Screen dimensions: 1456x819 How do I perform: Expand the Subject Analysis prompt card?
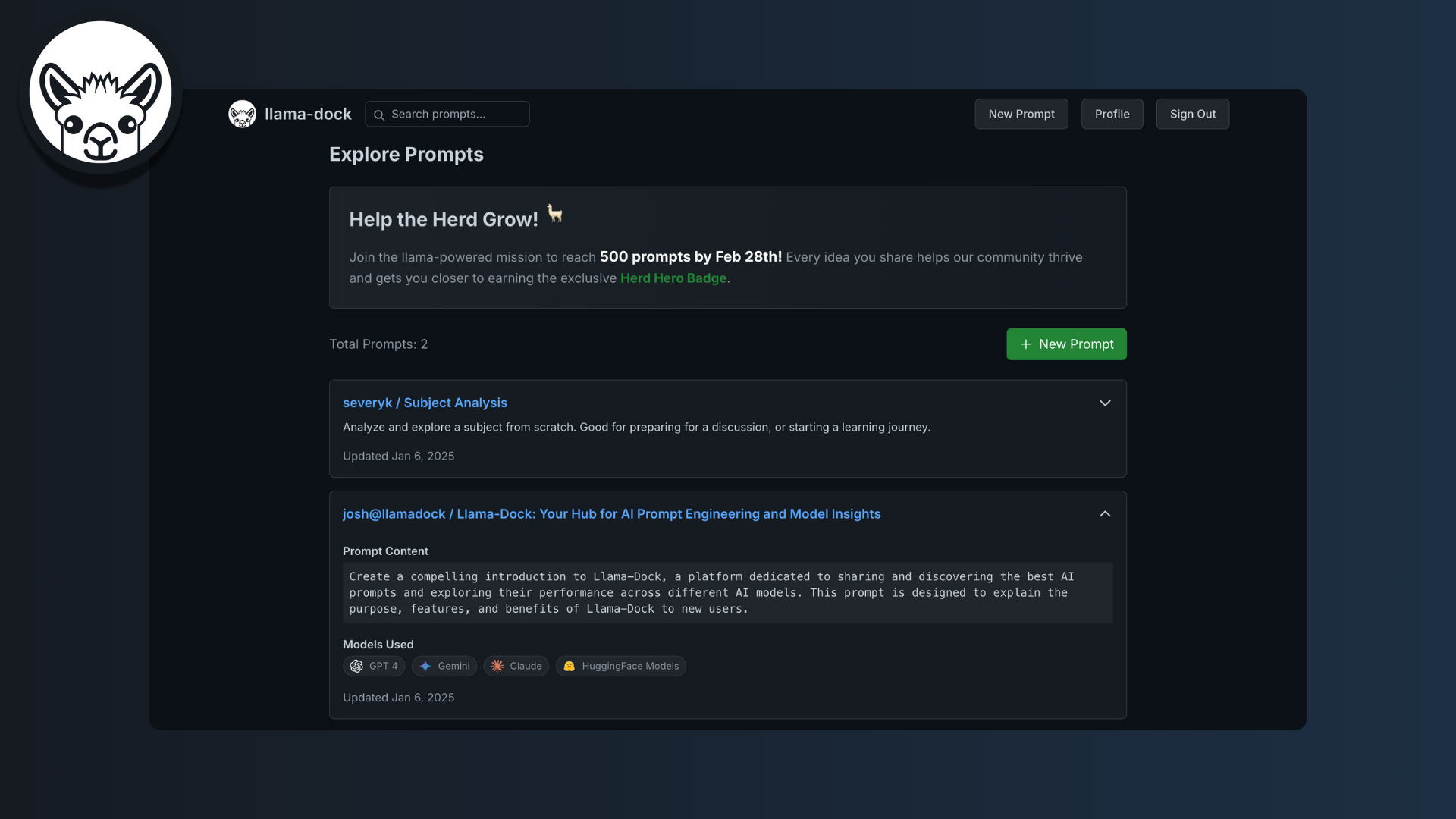(1105, 403)
